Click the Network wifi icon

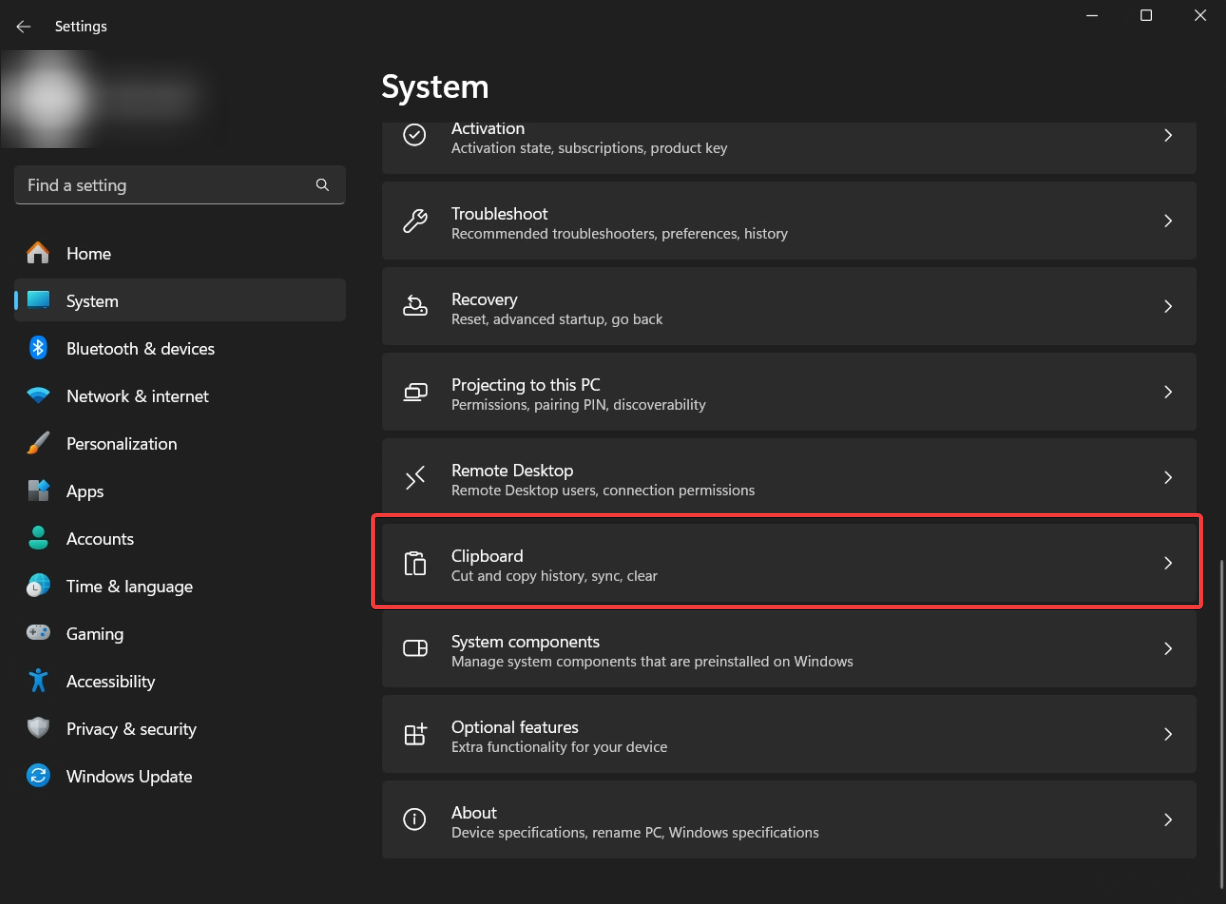tap(38, 396)
